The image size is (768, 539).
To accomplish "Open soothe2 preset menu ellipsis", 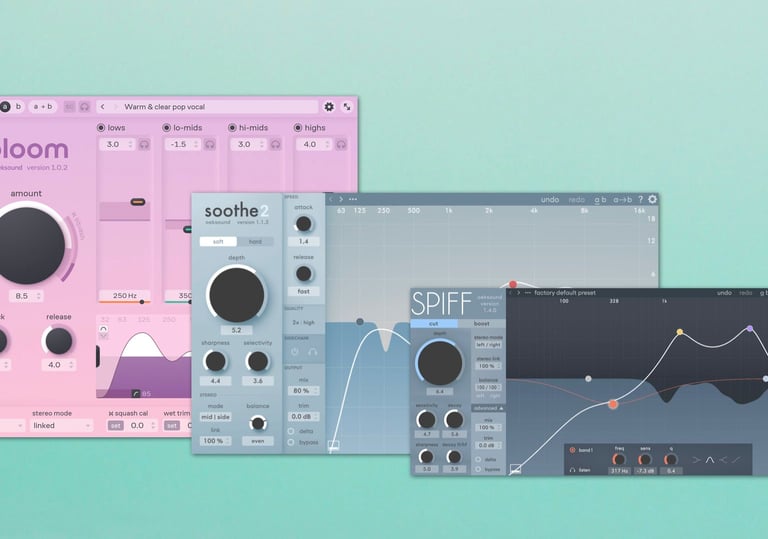I will (353, 199).
